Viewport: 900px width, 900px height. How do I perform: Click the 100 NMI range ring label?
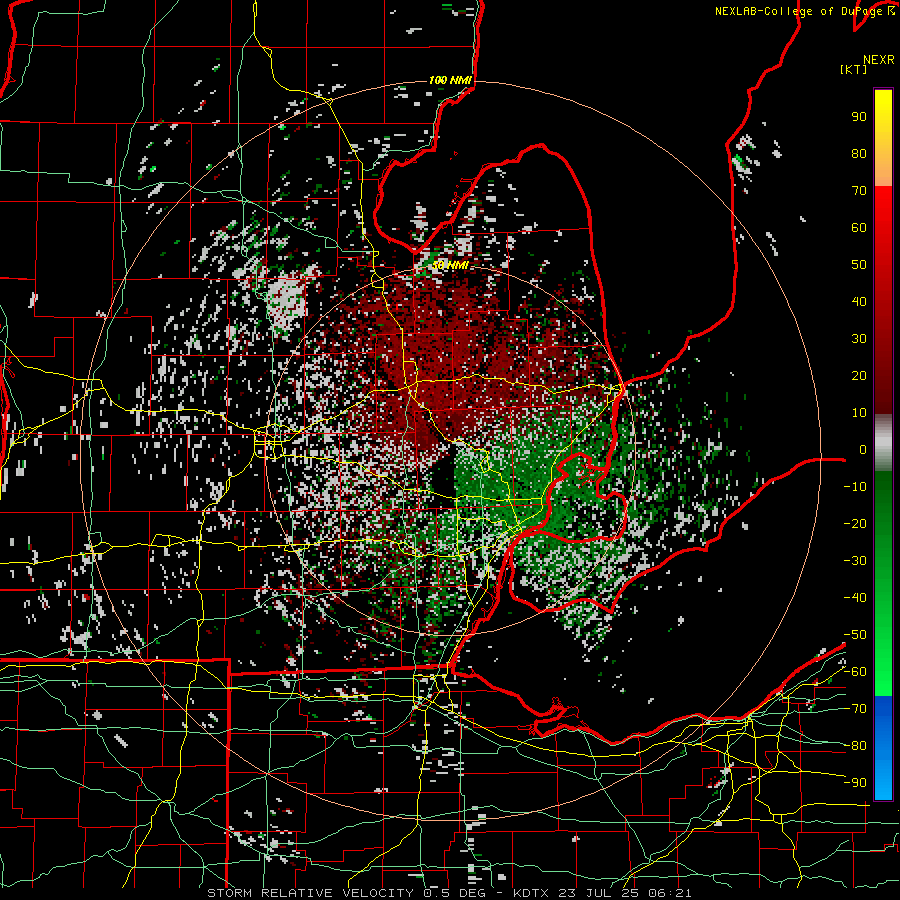450,80
